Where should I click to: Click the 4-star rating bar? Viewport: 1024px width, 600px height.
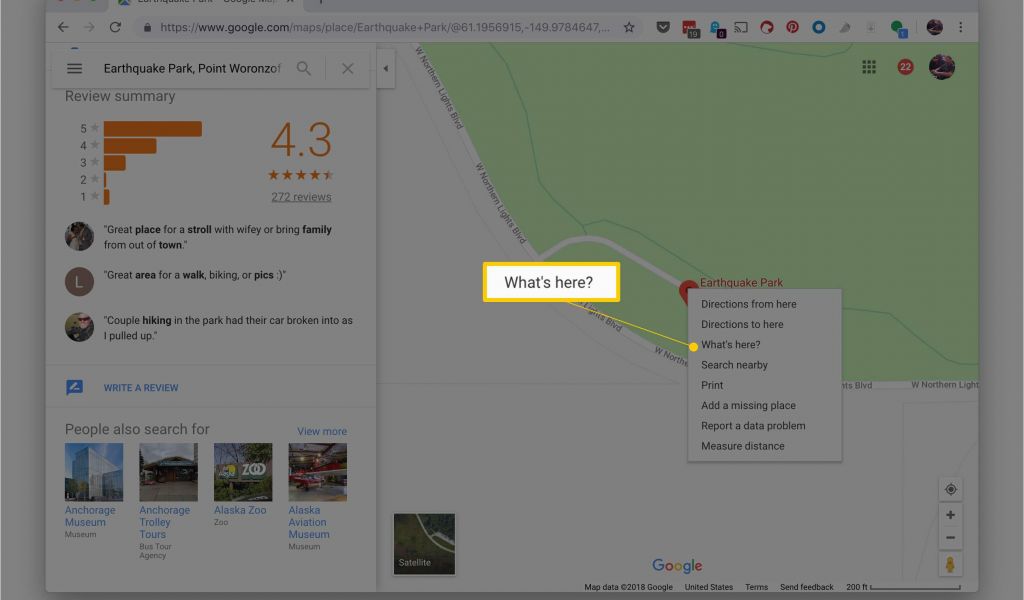[x=130, y=146]
